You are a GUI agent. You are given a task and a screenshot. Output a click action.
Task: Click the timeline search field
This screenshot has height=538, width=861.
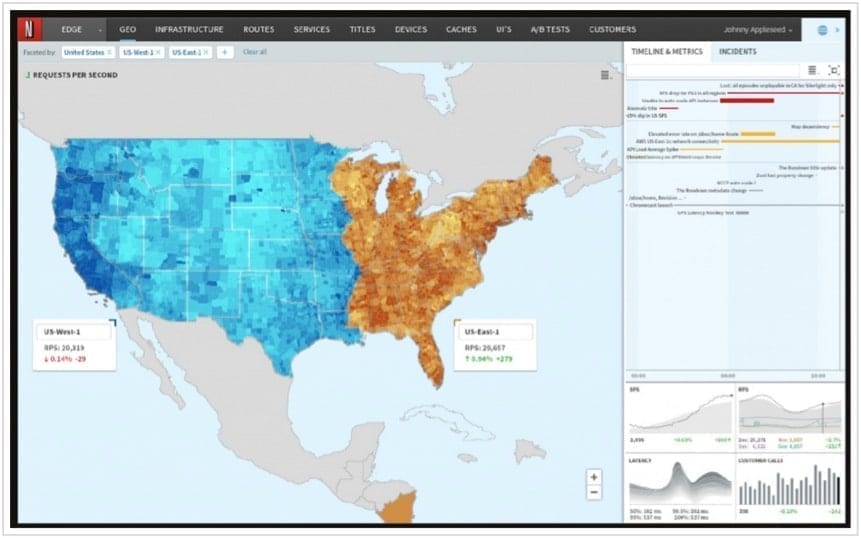click(714, 70)
